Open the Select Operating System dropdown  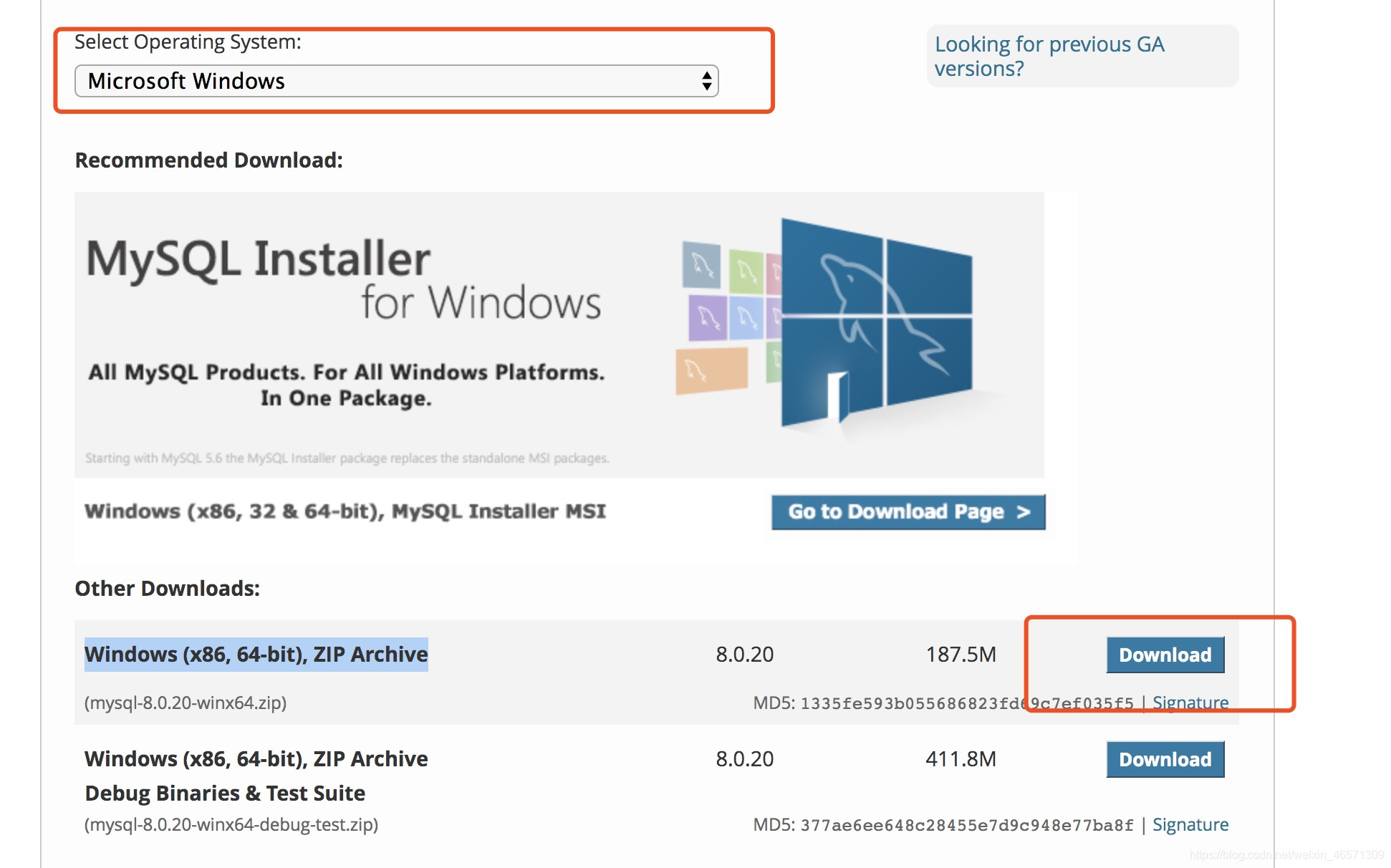point(396,81)
